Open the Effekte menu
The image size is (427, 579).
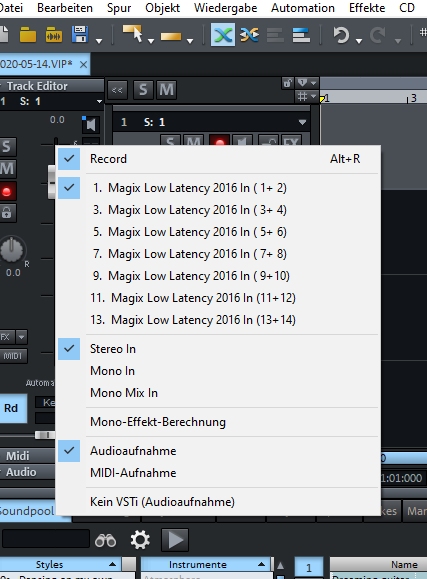click(x=367, y=8)
